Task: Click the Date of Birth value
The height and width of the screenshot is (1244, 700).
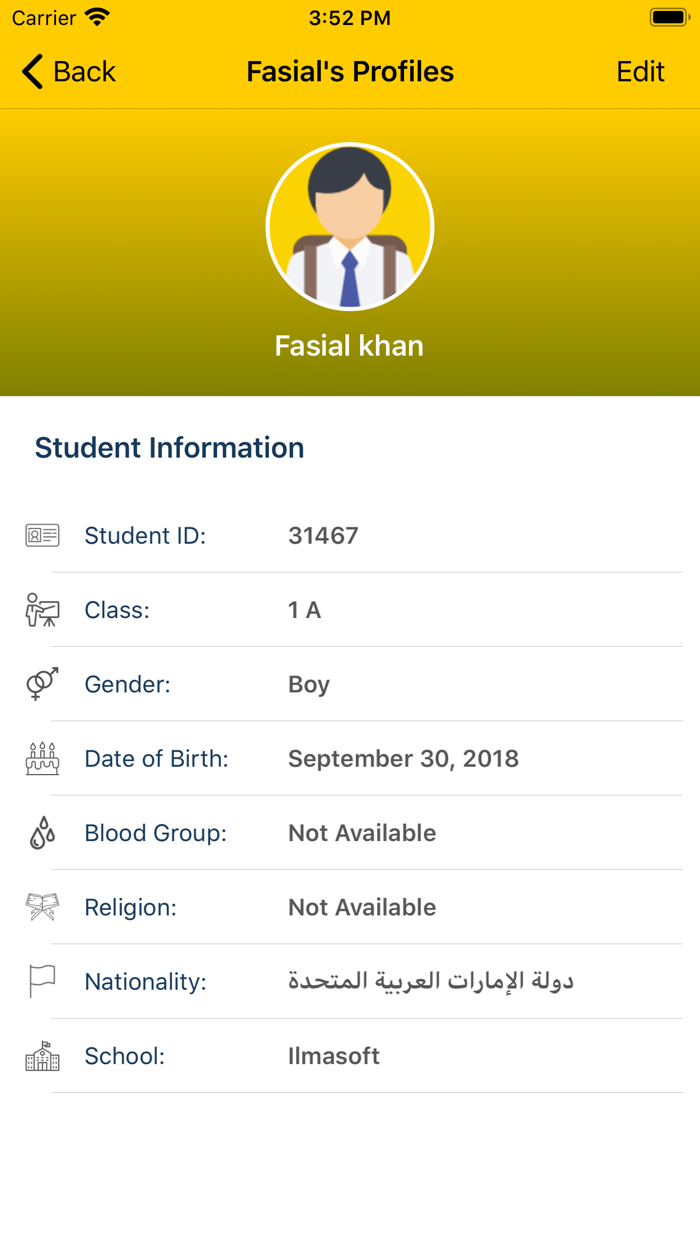Action: click(x=402, y=758)
